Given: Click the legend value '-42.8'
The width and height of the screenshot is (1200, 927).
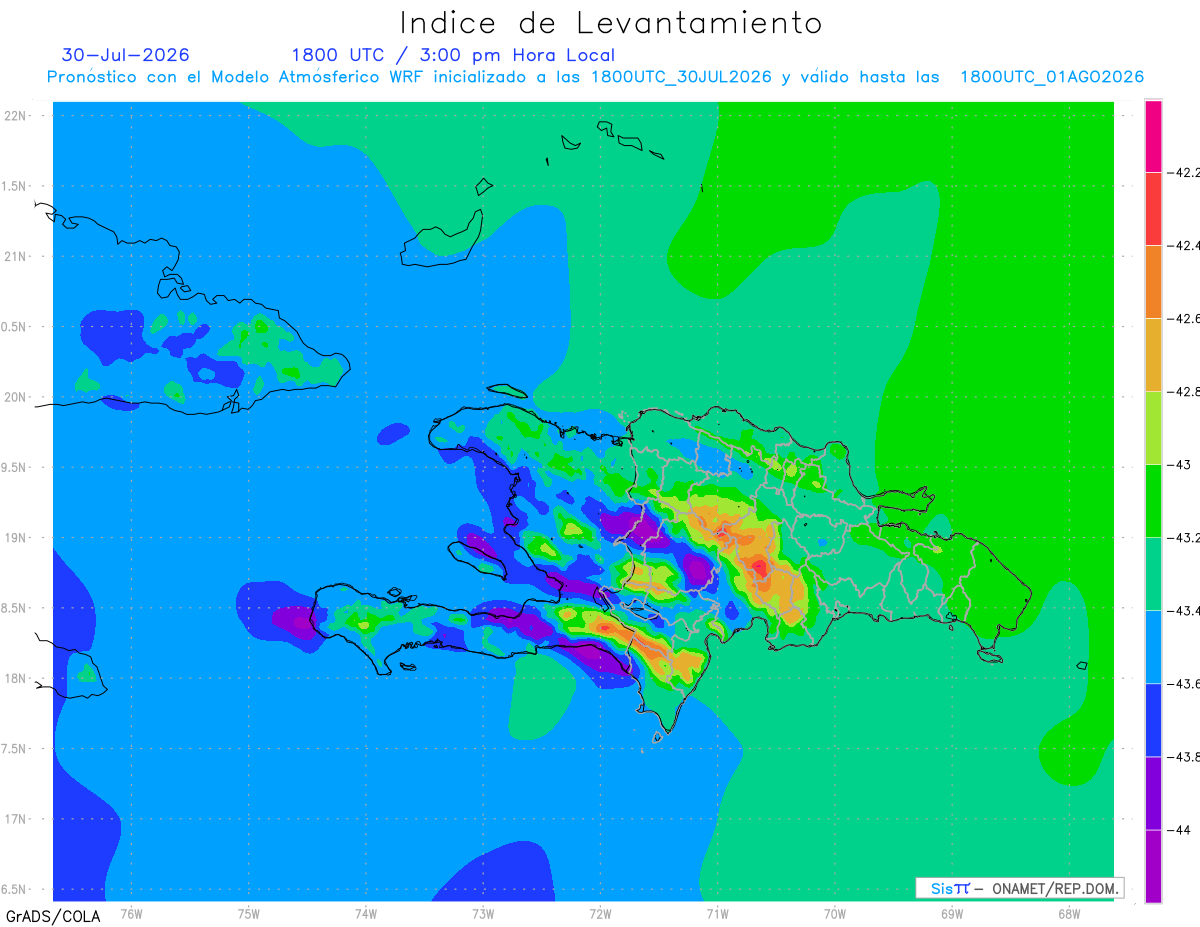Looking at the screenshot, I should pos(1184,391).
